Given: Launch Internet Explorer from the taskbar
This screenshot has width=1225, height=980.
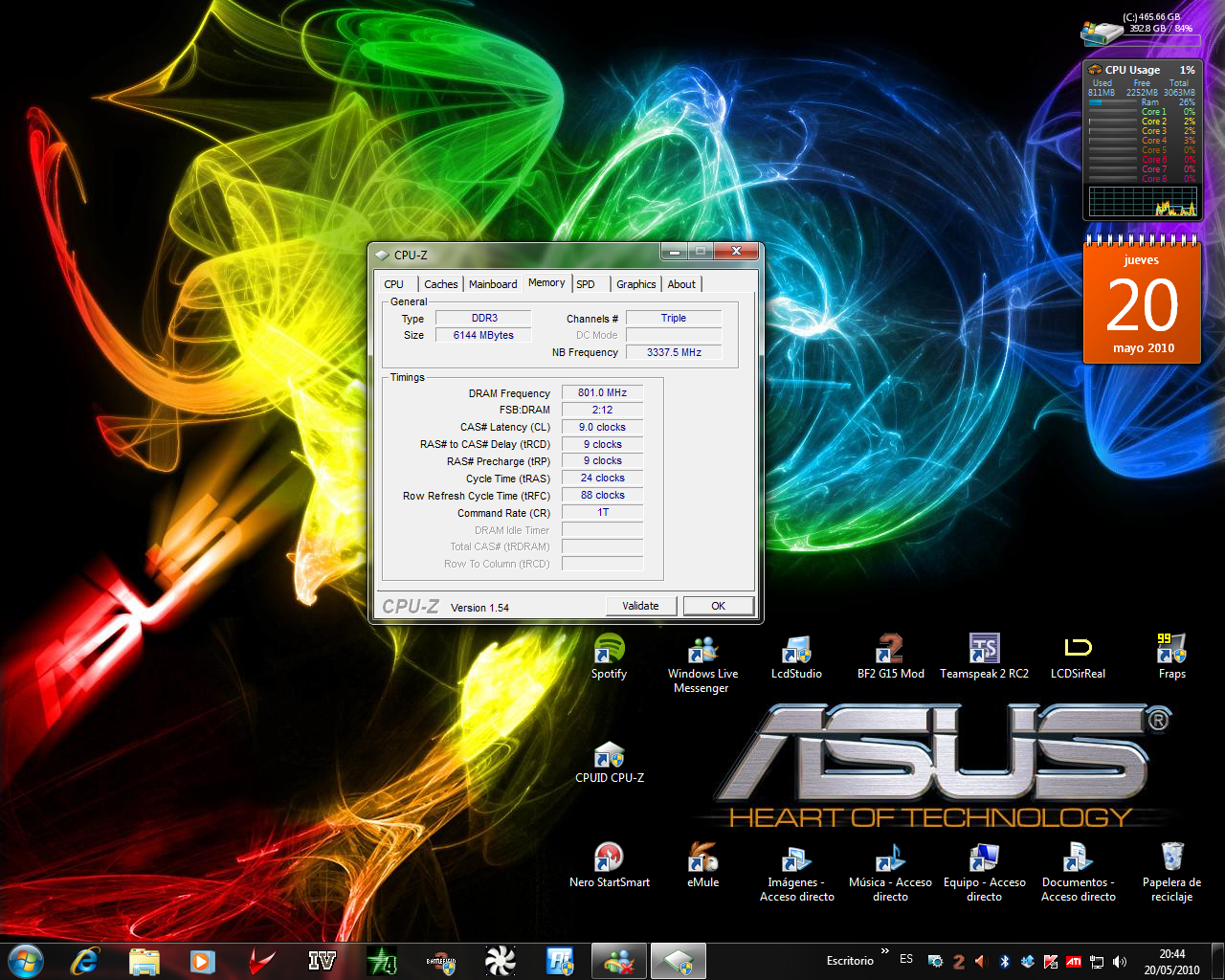Looking at the screenshot, I should [x=85, y=960].
